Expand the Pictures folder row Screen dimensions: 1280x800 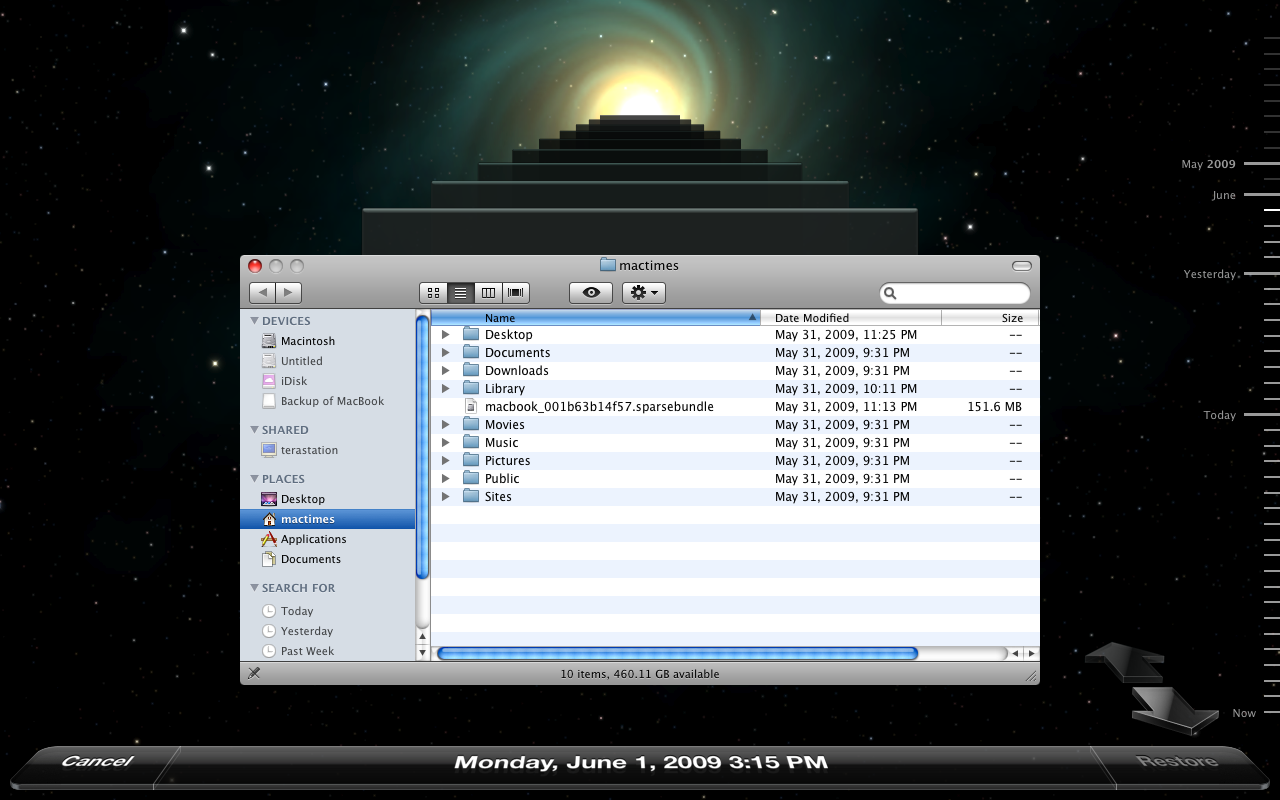[x=446, y=461]
